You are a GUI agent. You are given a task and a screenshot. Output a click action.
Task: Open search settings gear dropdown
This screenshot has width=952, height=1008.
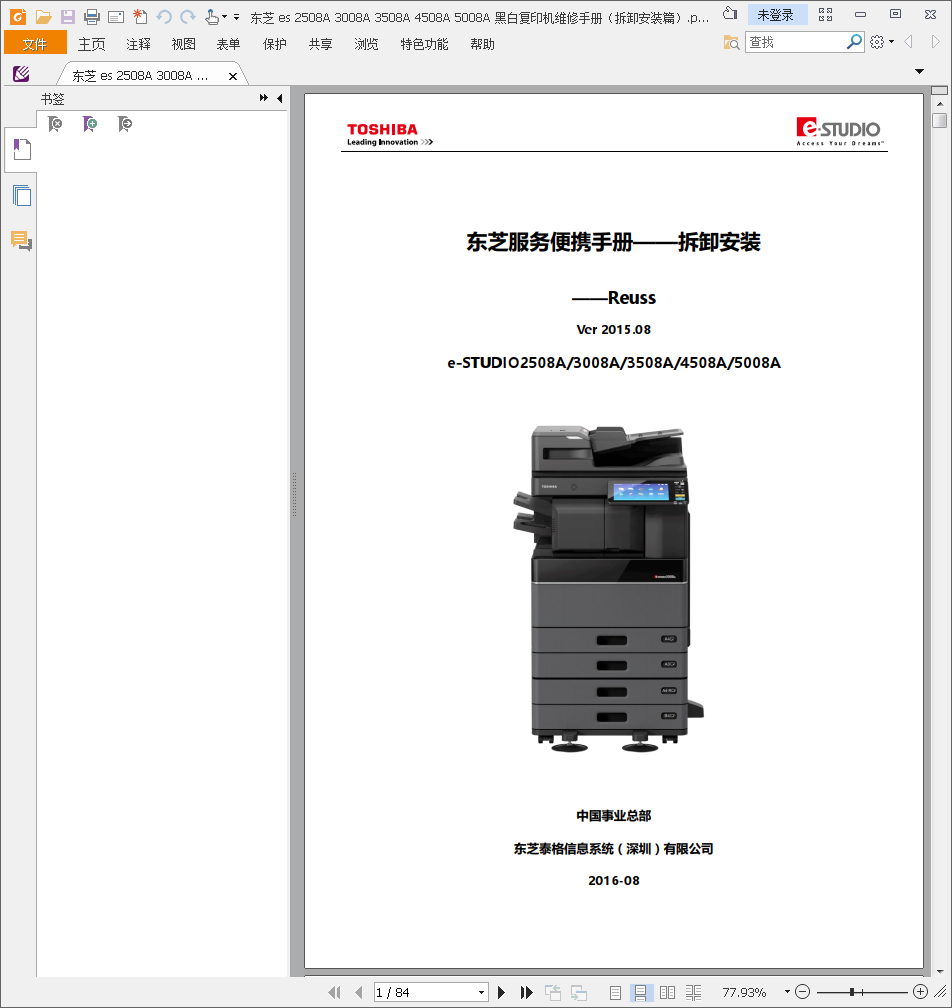tap(881, 42)
